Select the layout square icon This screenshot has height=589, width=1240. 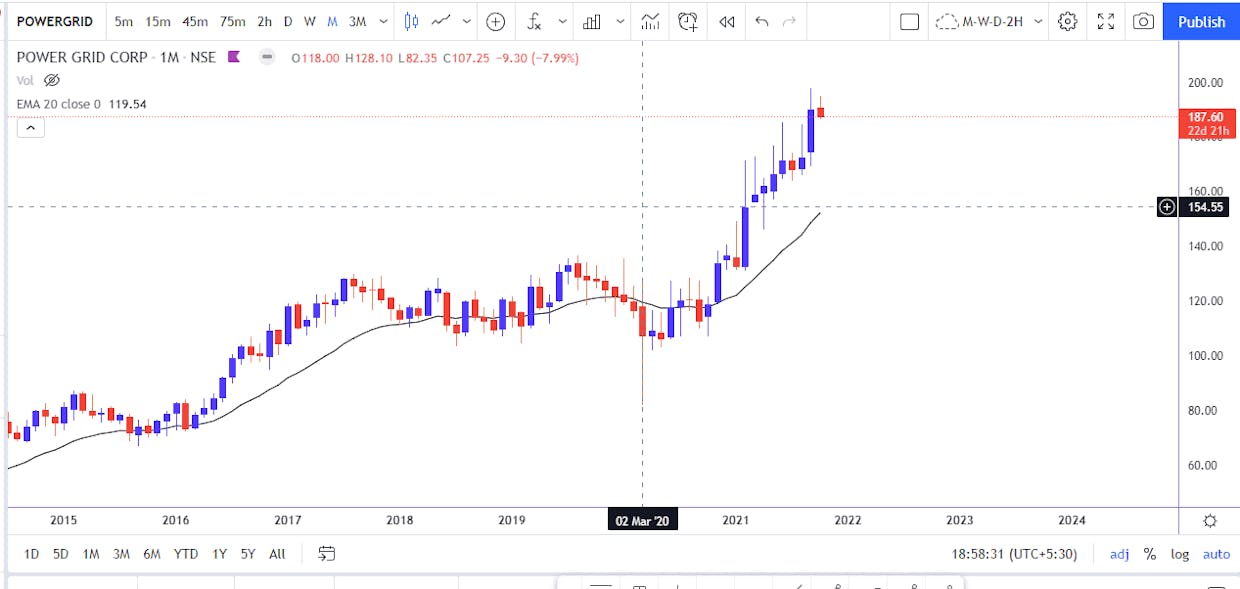[x=909, y=21]
